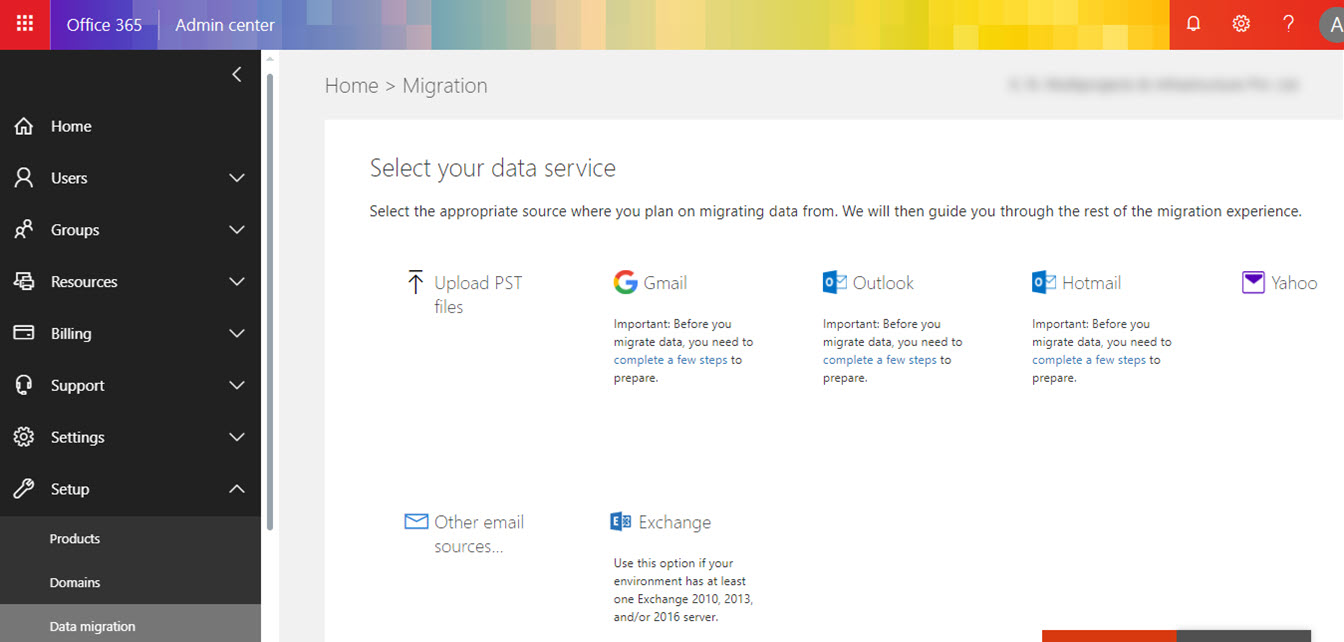The height and width of the screenshot is (642, 1344).
Task: Click Home in breadcrumb
Action: click(351, 86)
